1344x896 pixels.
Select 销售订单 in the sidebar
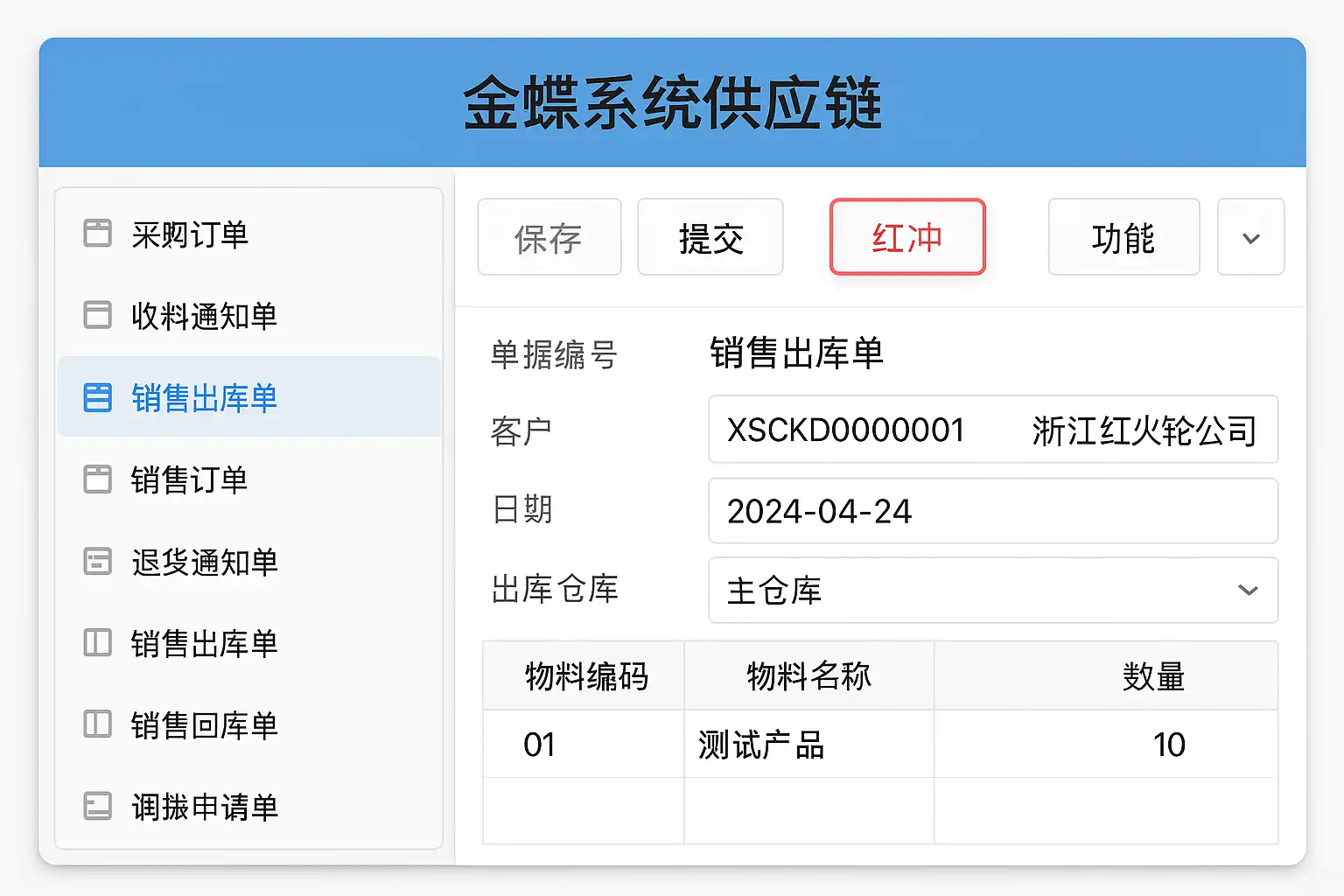(x=249, y=479)
